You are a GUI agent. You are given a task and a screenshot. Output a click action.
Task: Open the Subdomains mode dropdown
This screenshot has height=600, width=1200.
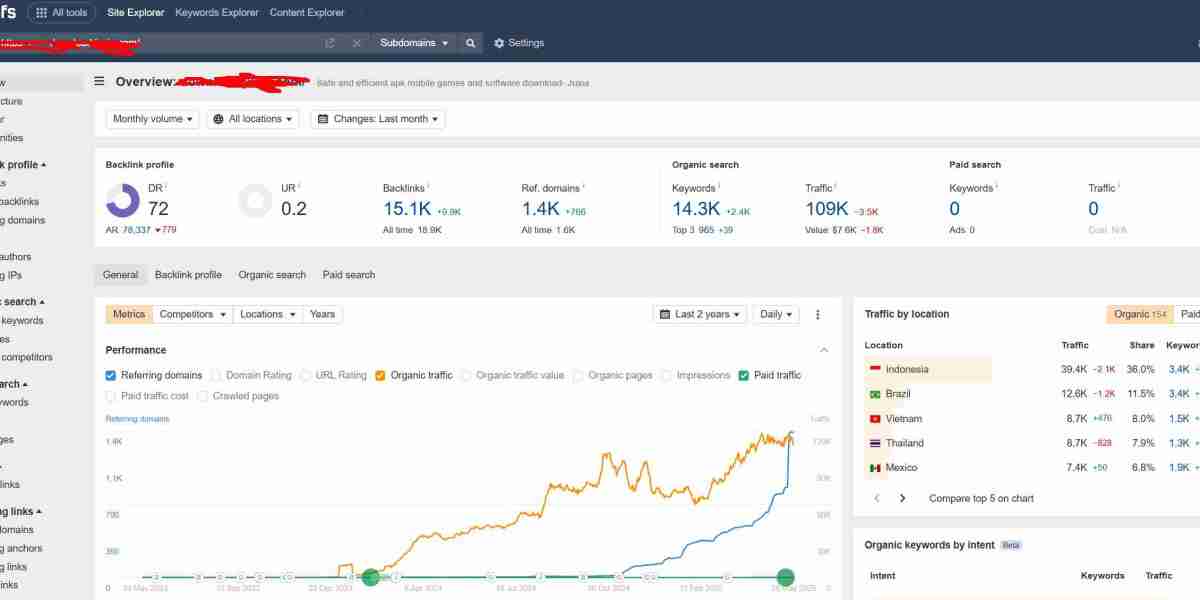(414, 43)
